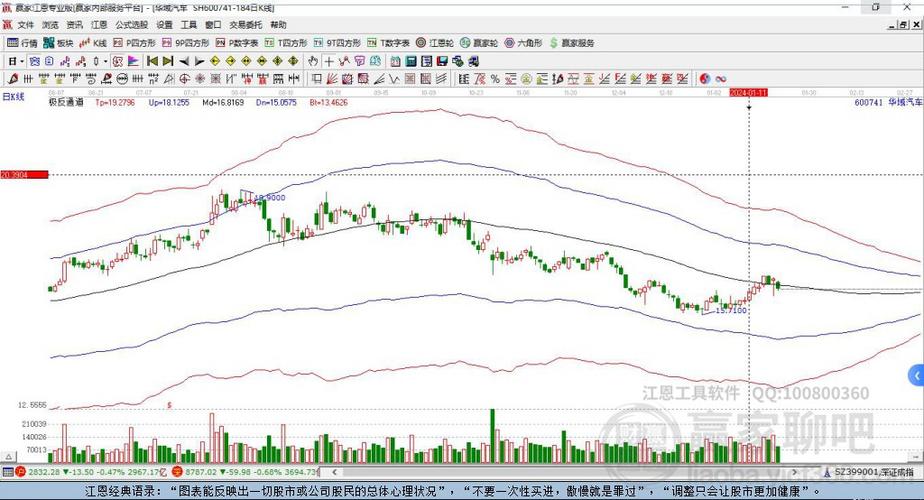
Task: Open the 工具 menu
Action: tap(189, 25)
